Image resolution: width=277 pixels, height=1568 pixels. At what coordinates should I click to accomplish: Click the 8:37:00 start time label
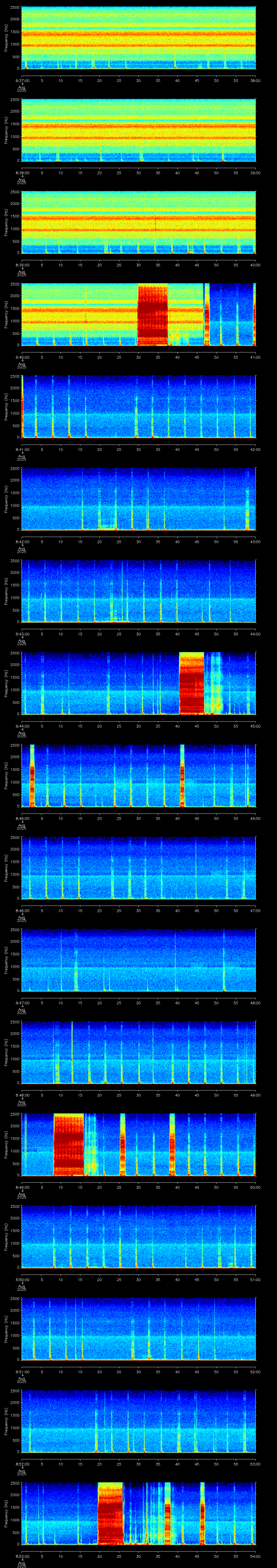tap(22, 80)
